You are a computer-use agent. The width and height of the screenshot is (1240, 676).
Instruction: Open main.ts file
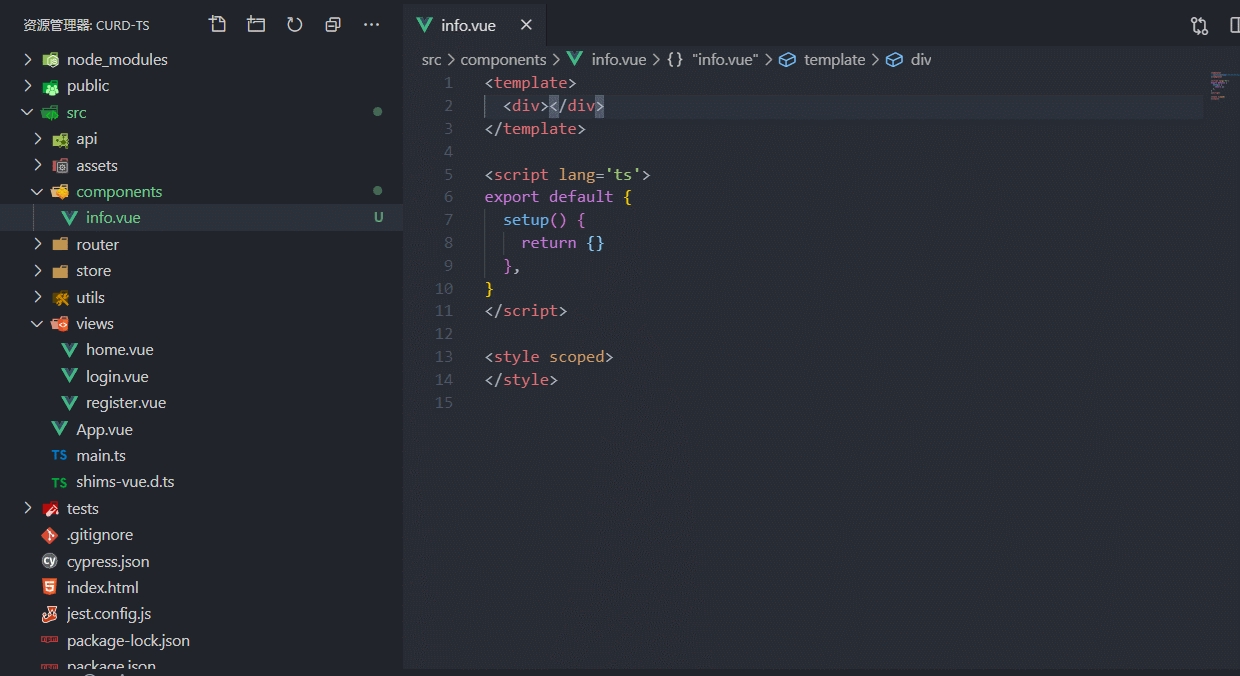[101, 456]
